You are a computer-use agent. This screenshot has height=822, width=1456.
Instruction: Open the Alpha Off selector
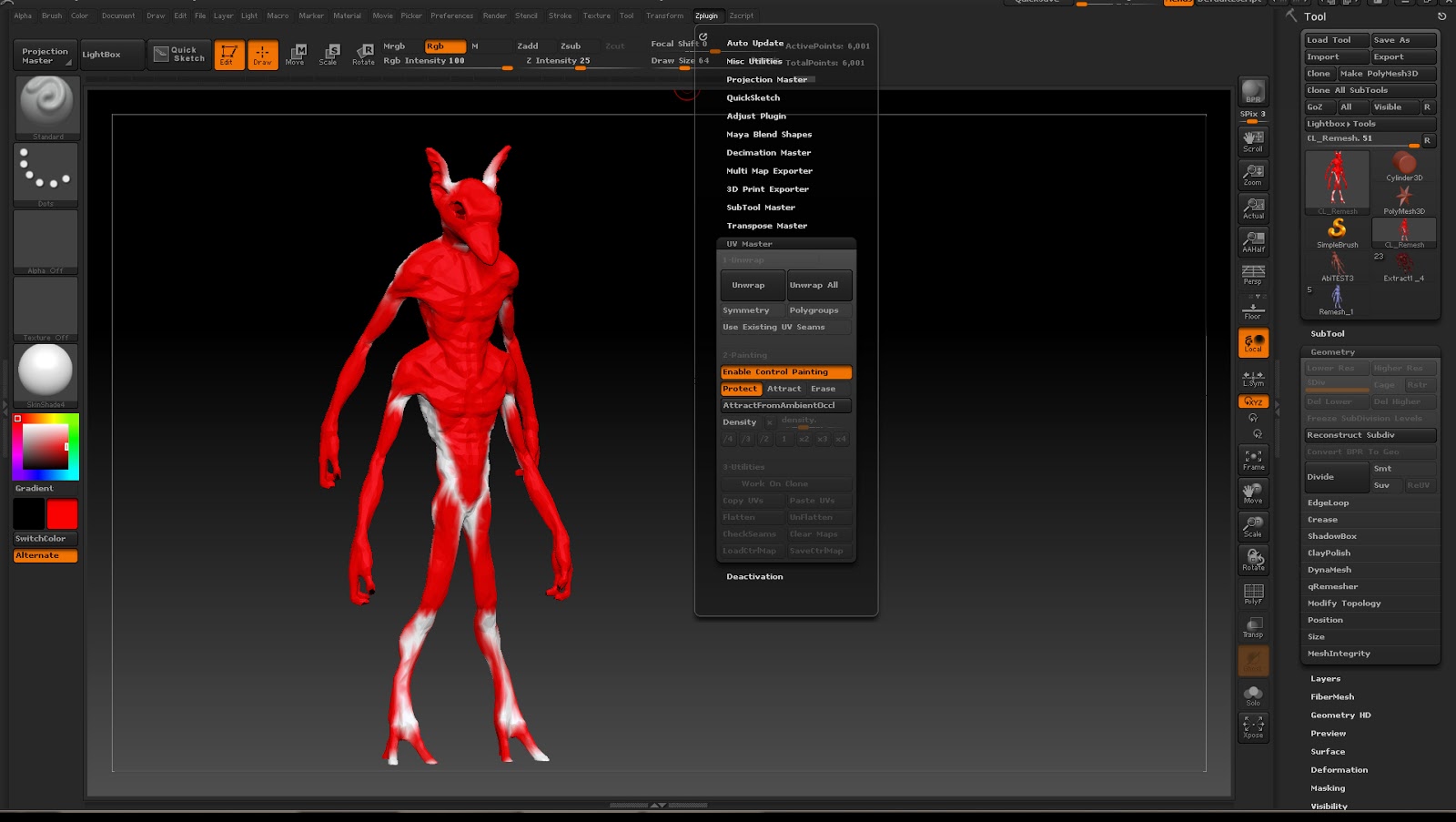coord(46,242)
